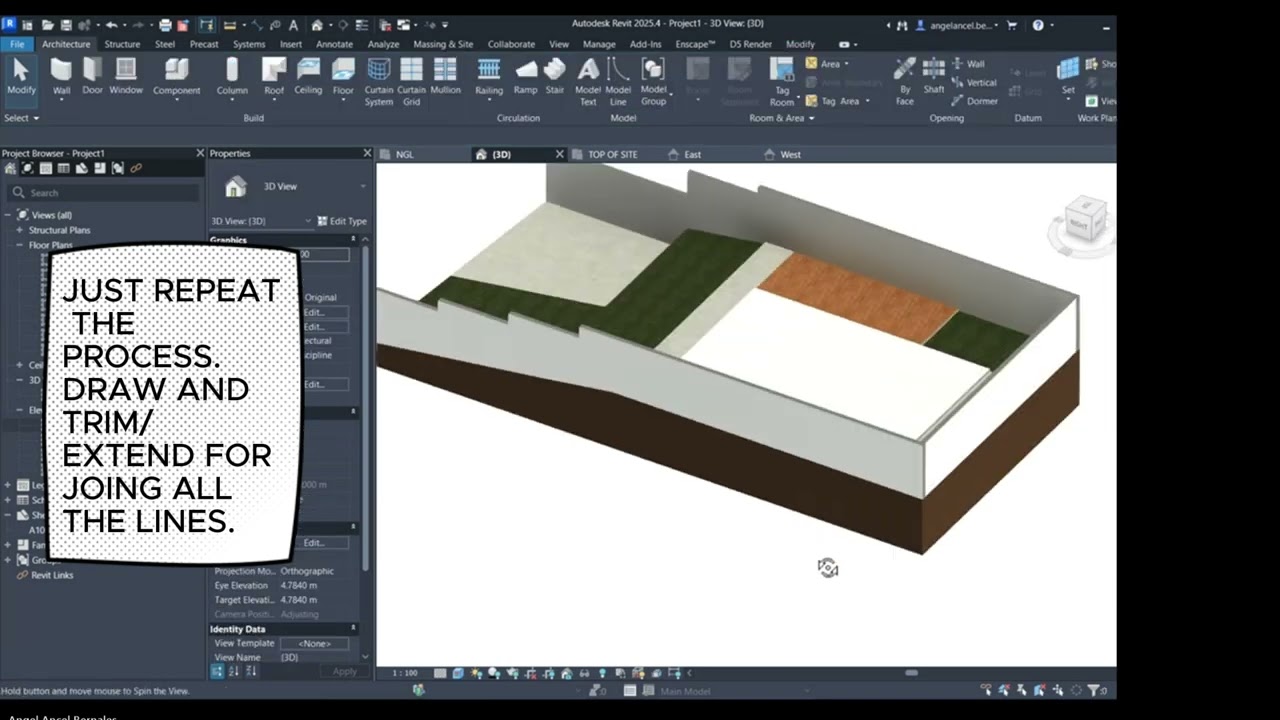Toggle detail level icon in view control bar

click(440, 673)
